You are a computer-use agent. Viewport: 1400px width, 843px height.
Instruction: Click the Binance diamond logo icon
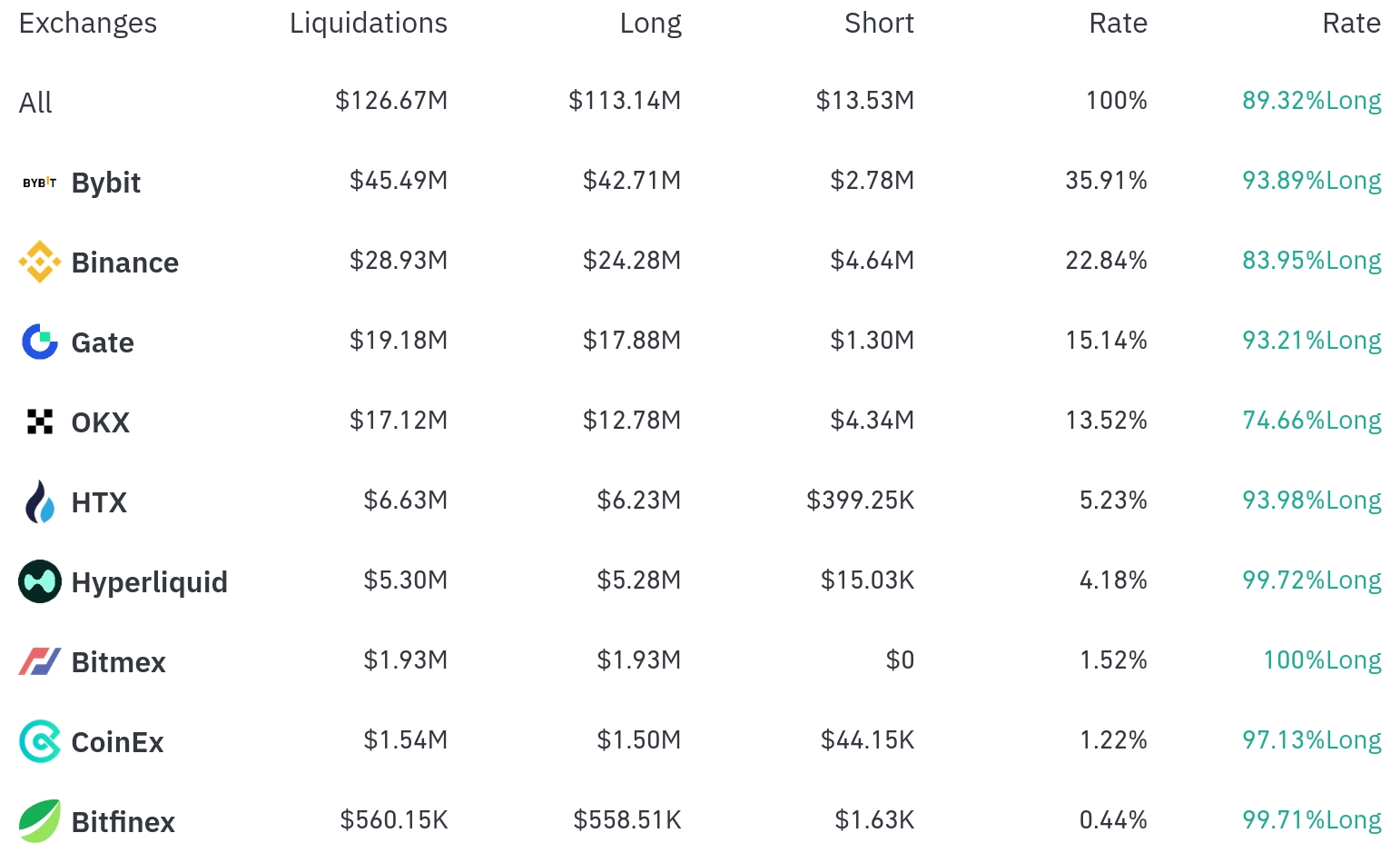click(40, 262)
